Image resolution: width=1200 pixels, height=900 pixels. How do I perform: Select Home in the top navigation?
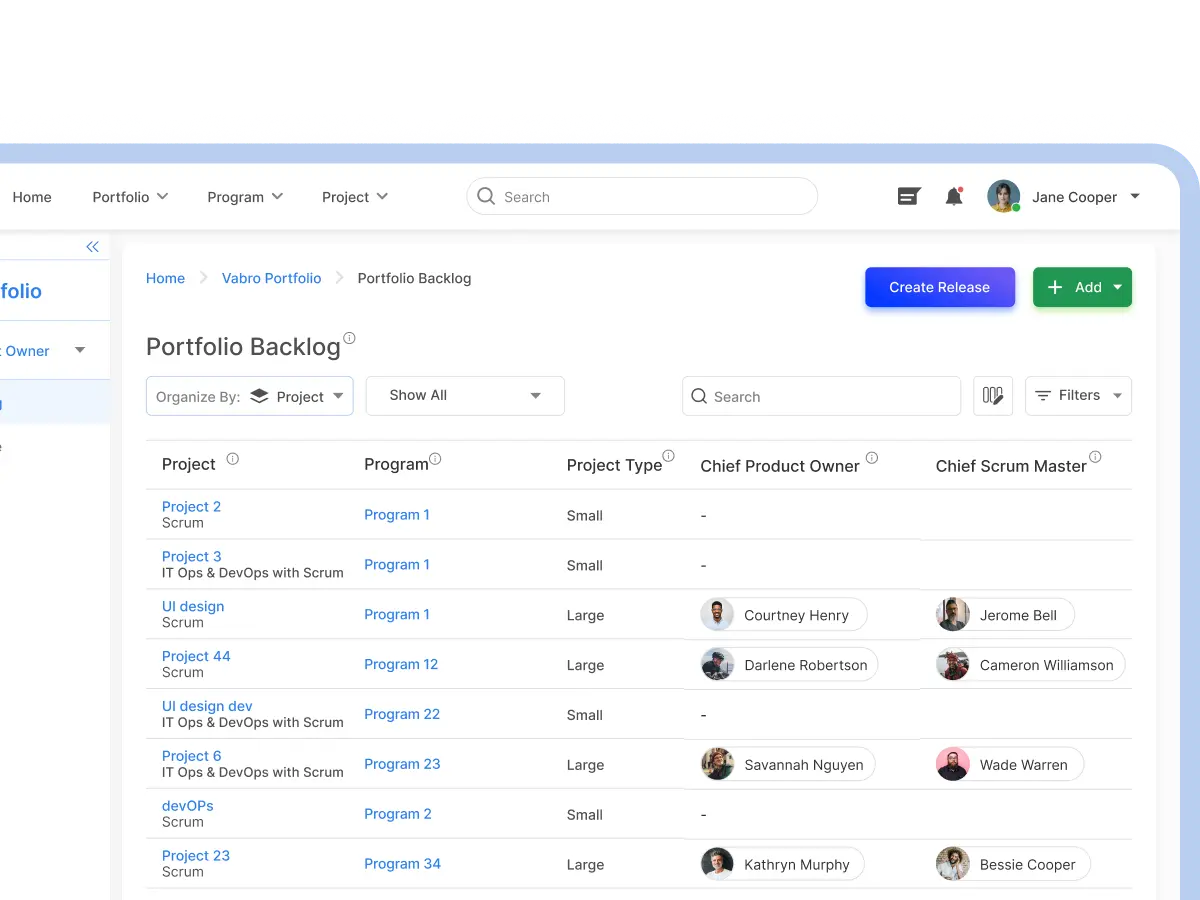[31, 197]
